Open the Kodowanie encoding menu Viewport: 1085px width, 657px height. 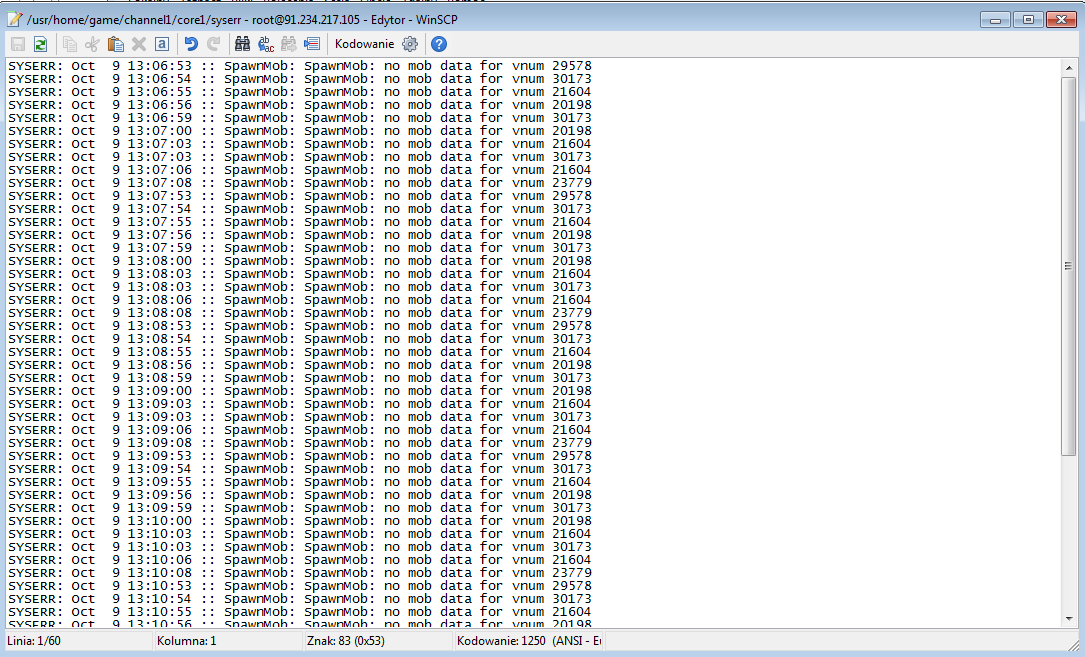(x=364, y=44)
